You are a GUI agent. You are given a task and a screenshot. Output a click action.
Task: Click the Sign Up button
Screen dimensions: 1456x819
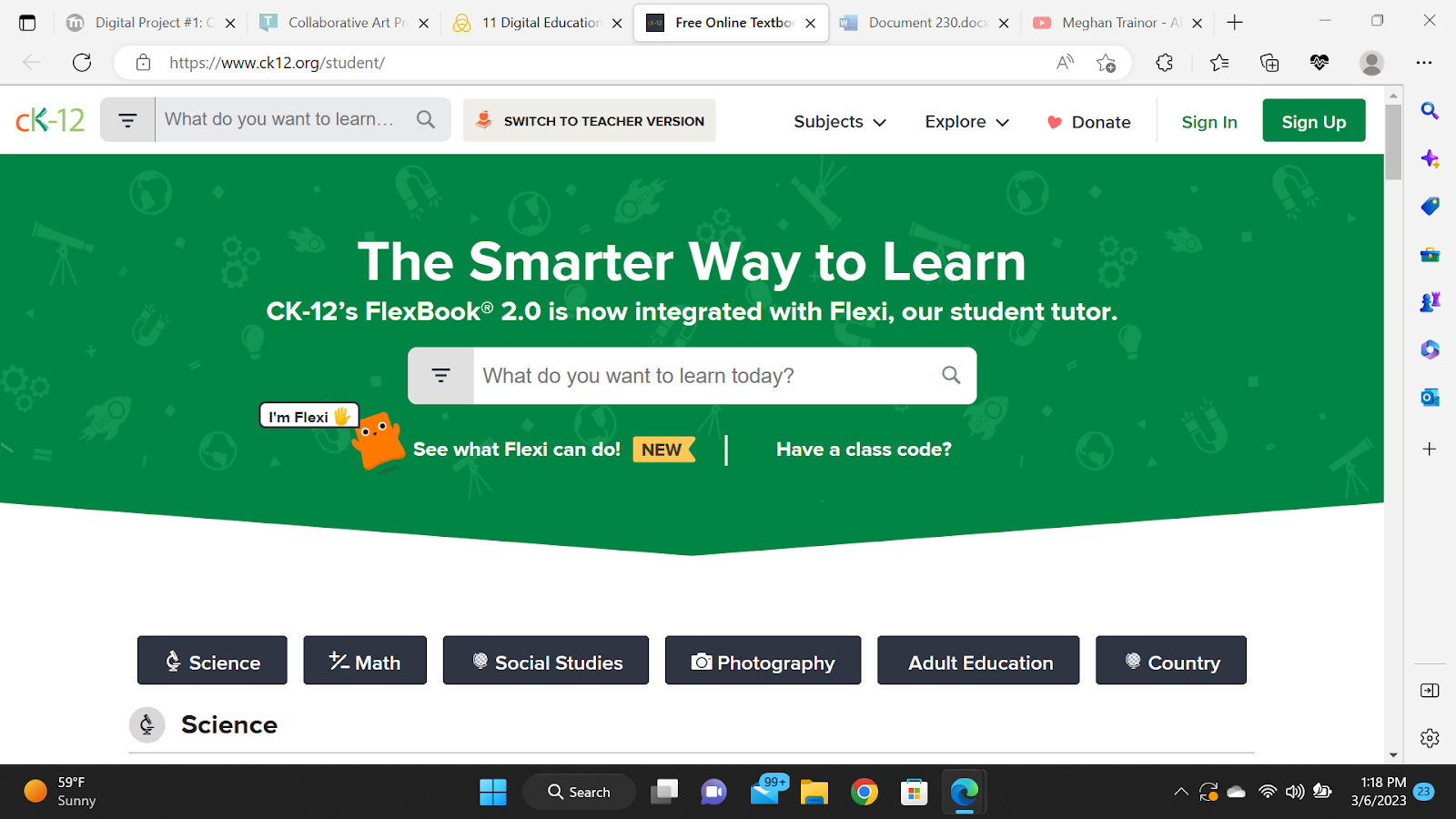pos(1313,121)
